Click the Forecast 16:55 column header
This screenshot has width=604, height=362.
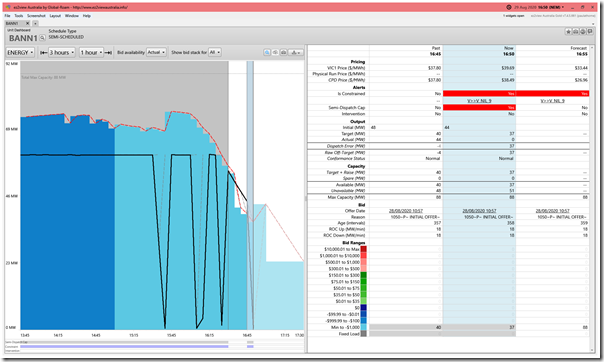click(579, 51)
